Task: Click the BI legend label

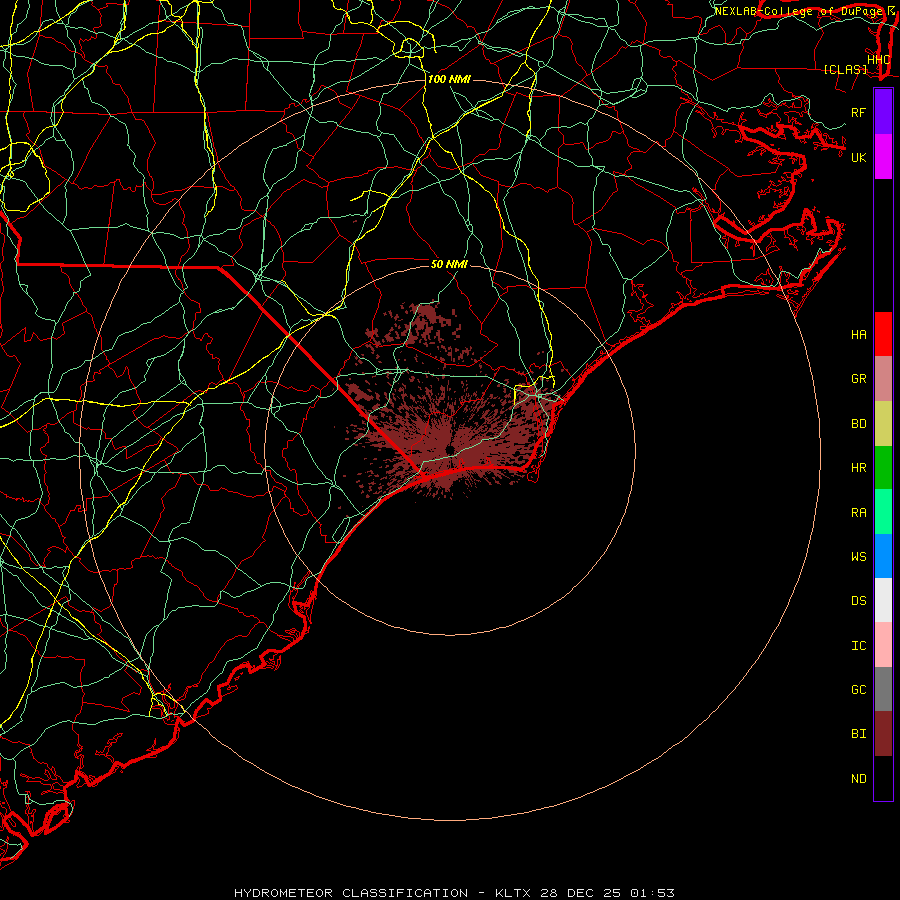Action: point(858,734)
